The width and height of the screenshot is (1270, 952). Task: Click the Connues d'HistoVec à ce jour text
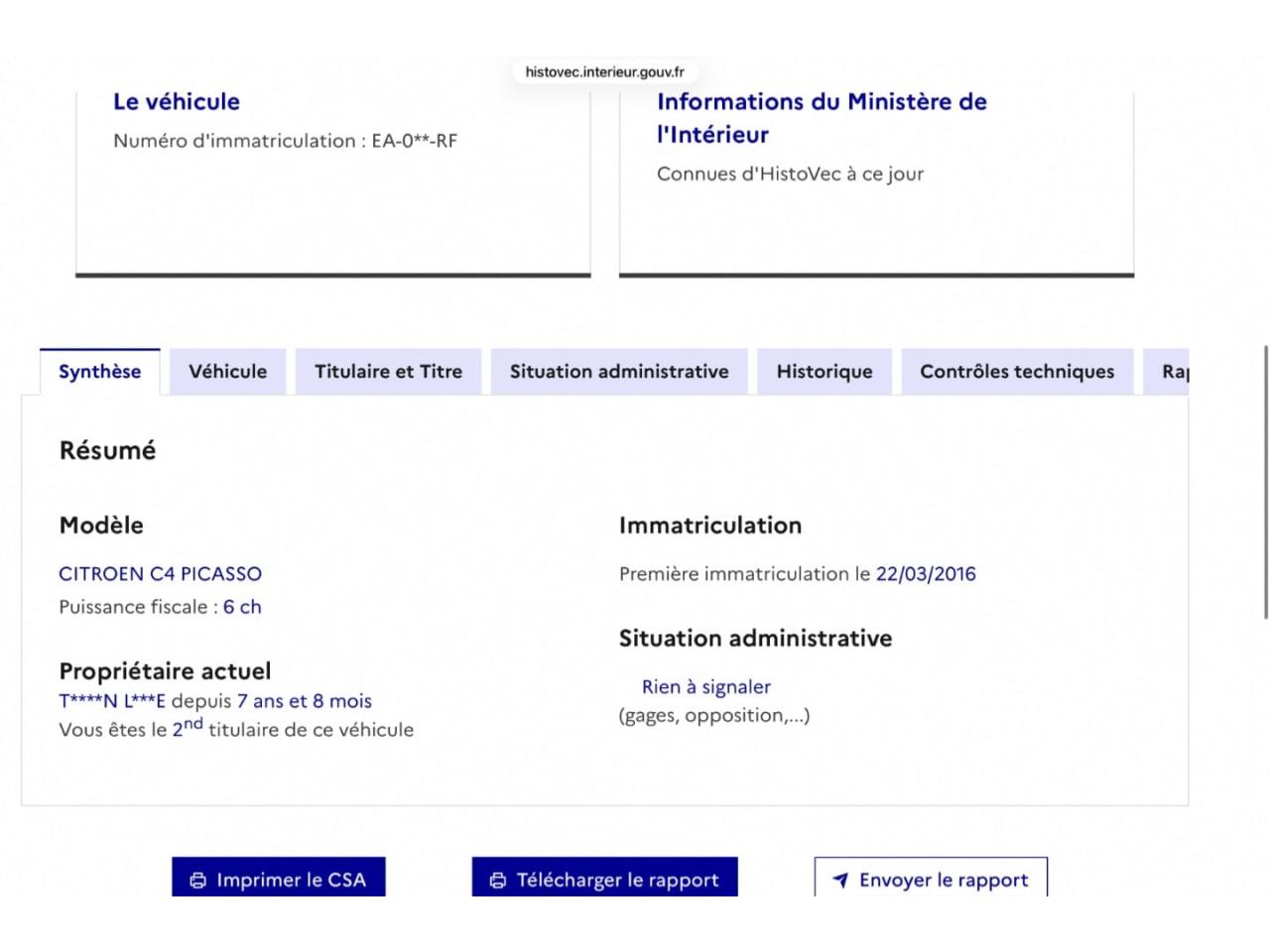pos(790,174)
